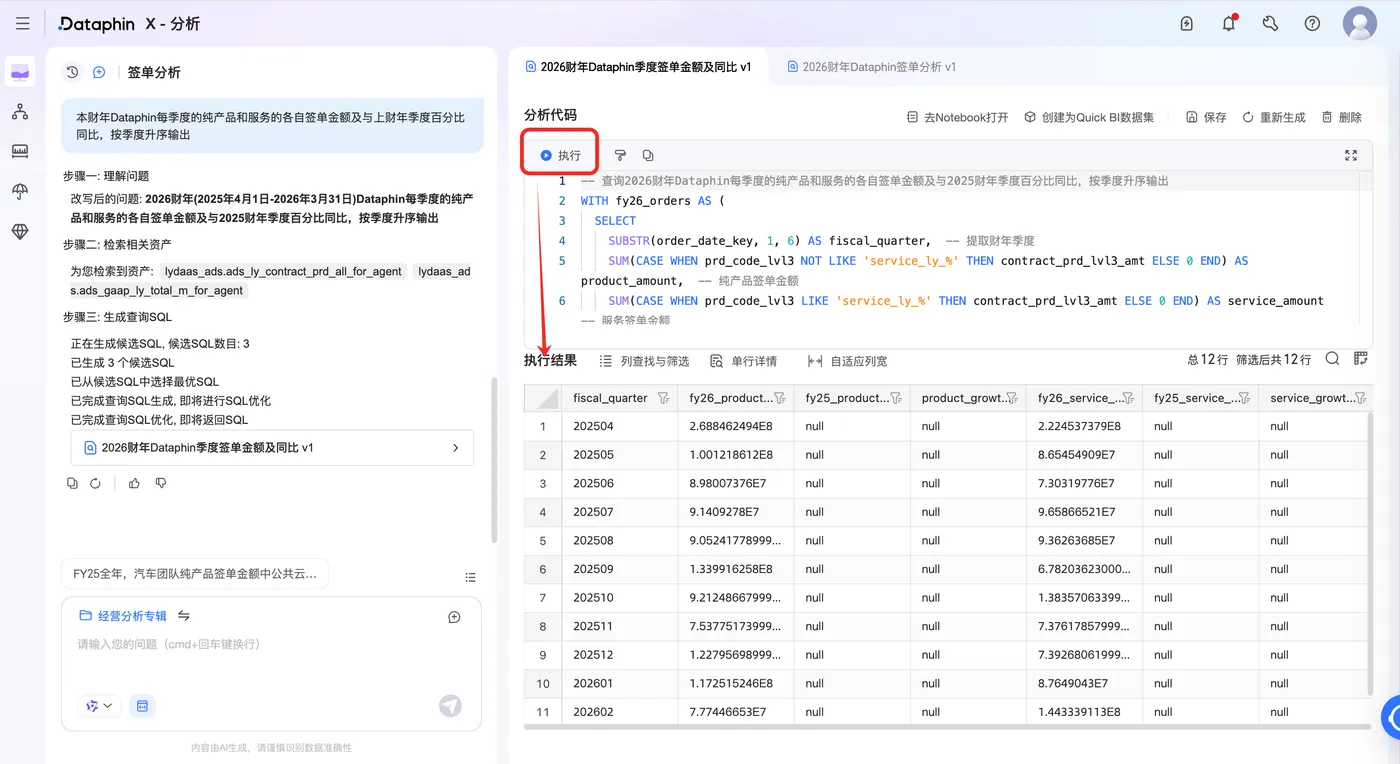
Task: Select row number 5 in results table
Action: coord(543,541)
